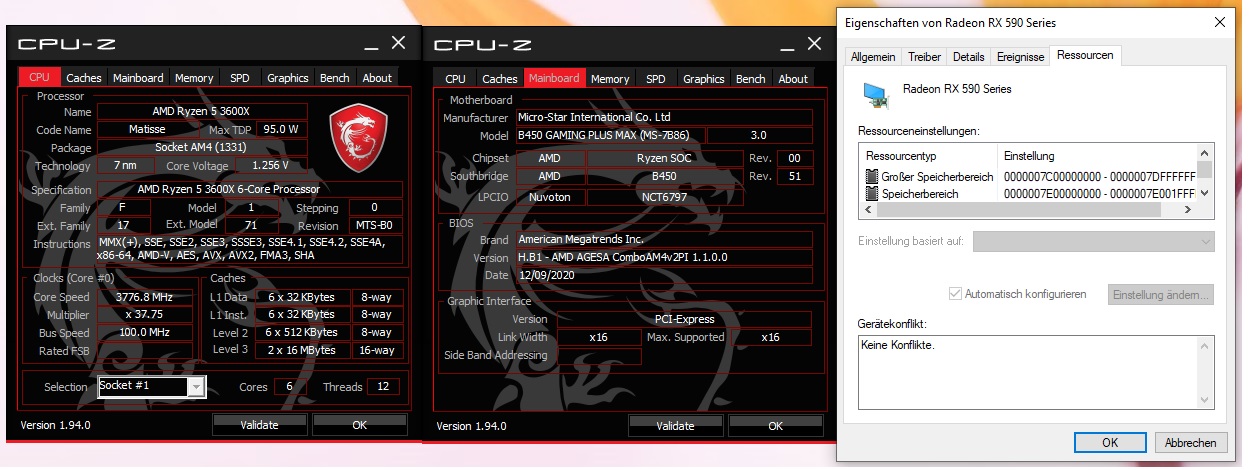Open the Mainboard tab in left CPU-Z window
Screen dimensions: 1258x470
[138, 78]
